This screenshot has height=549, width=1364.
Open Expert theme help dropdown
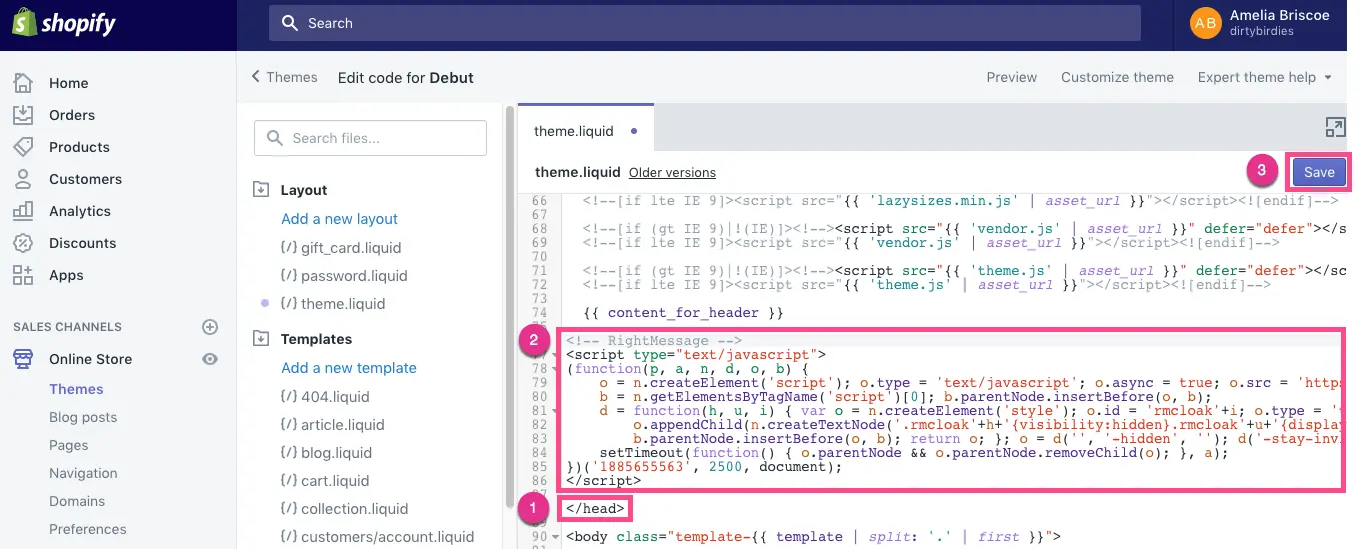click(x=1264, y=77)
